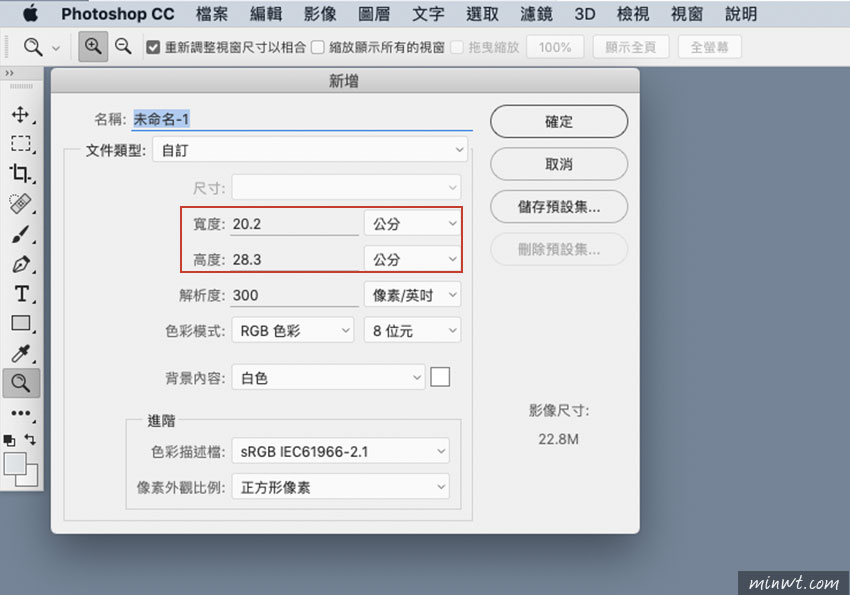Open the 檢視 menu
The image size is (850, 595).
coord(633,14)
